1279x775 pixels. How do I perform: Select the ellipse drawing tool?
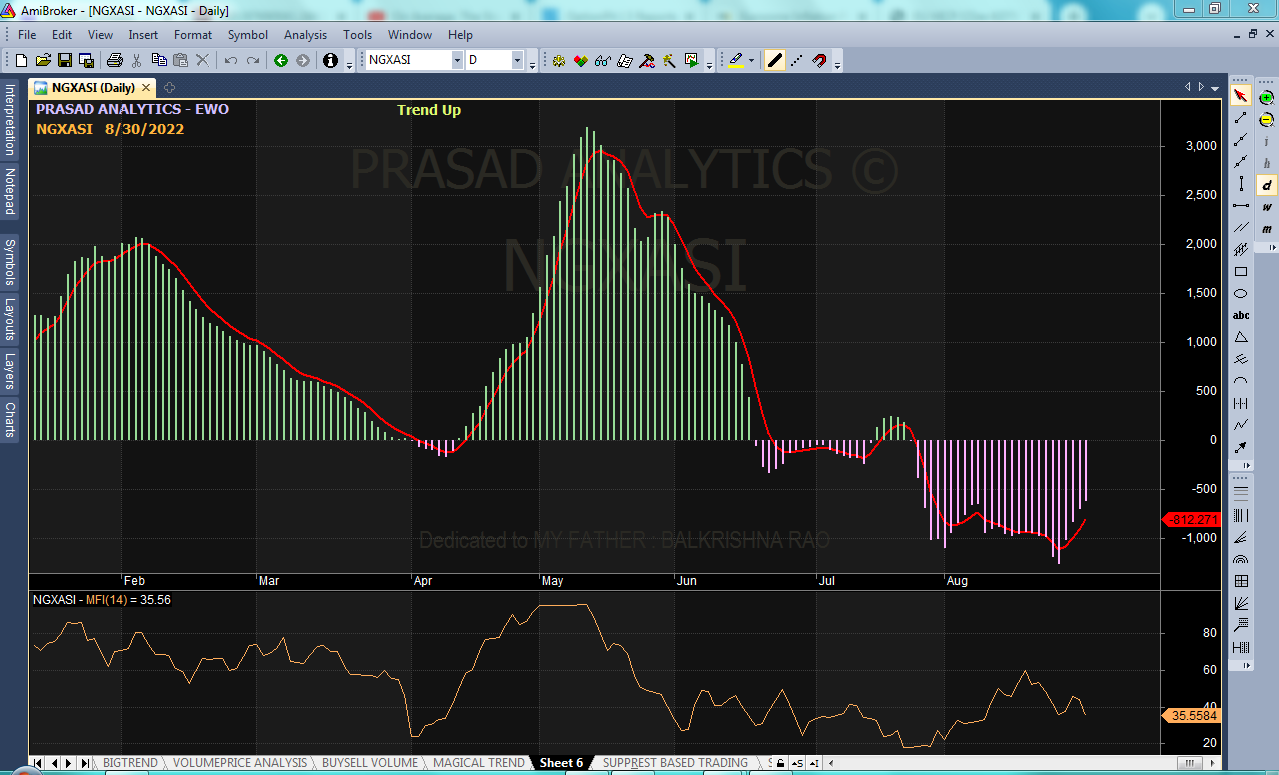(1241, 293)
